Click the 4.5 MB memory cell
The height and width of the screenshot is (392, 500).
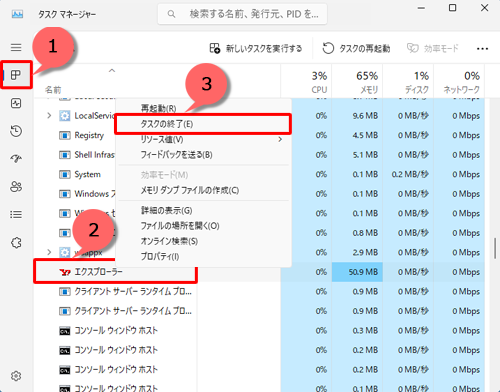click(x=357, y=135)
